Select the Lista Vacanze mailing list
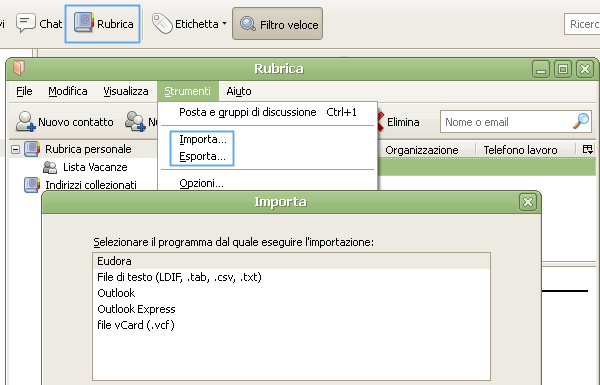Screen dimensions: 600x385 [x=95, y=167]
